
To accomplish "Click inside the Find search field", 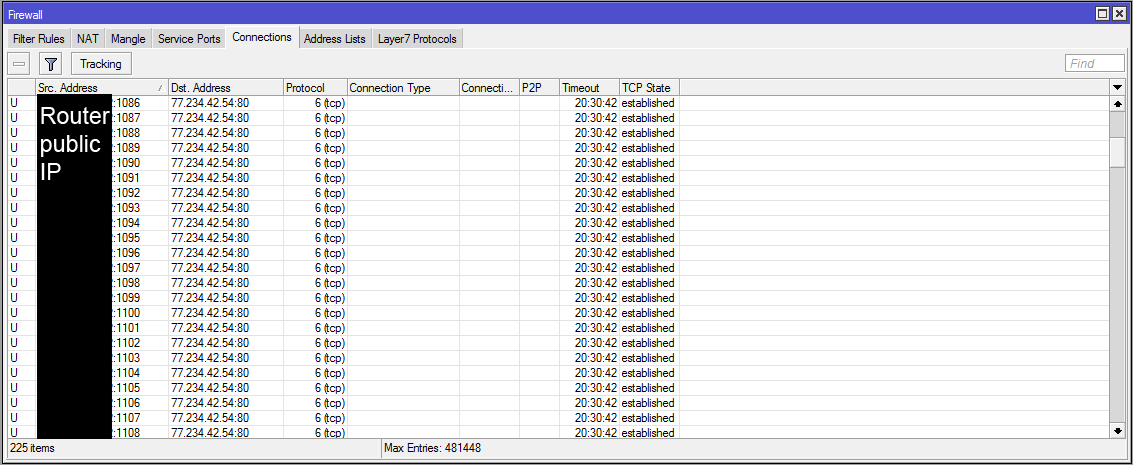I will point(1095,64).
